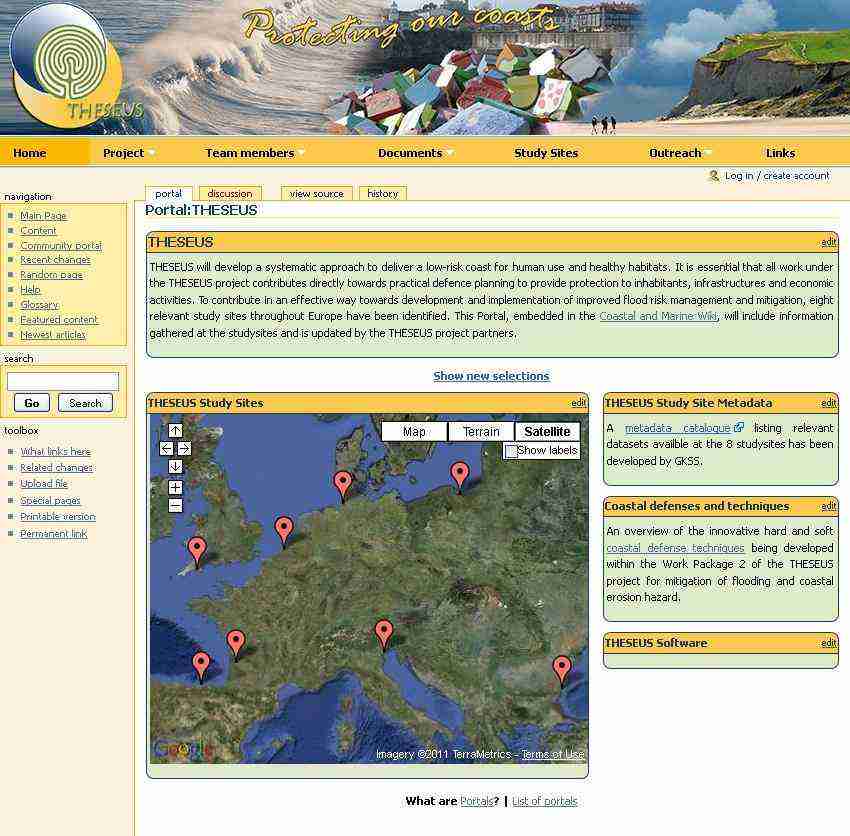Pan the map left with the arrow
Image resolution: width=850 pixels, height=836 pixels.
pyautogui.click(x=167, y=449)
